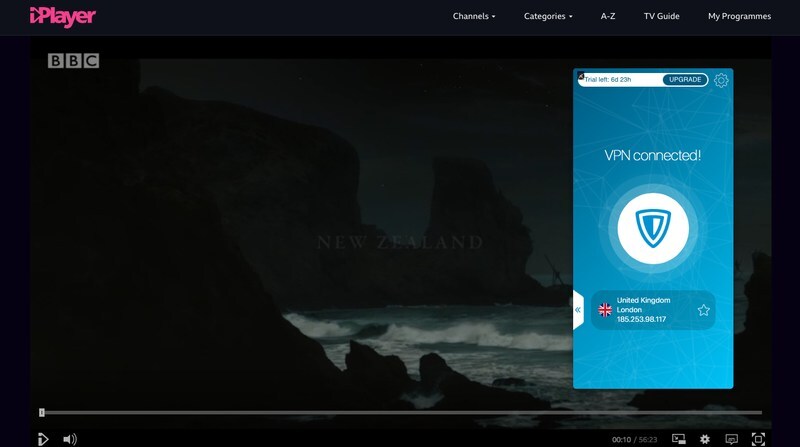Click the BBC logo on the video
This screenshot has width=800, height=447.
tap(73, 61)
